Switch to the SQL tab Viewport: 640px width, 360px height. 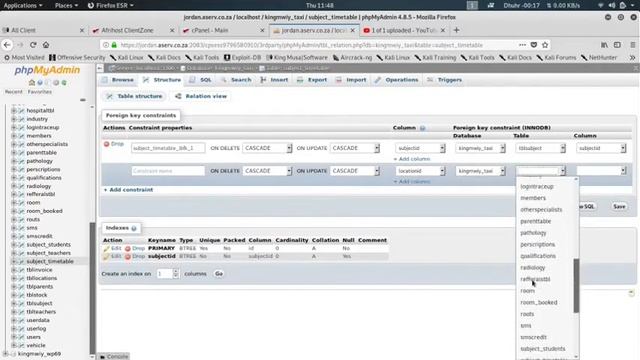(x=200, y=80)
